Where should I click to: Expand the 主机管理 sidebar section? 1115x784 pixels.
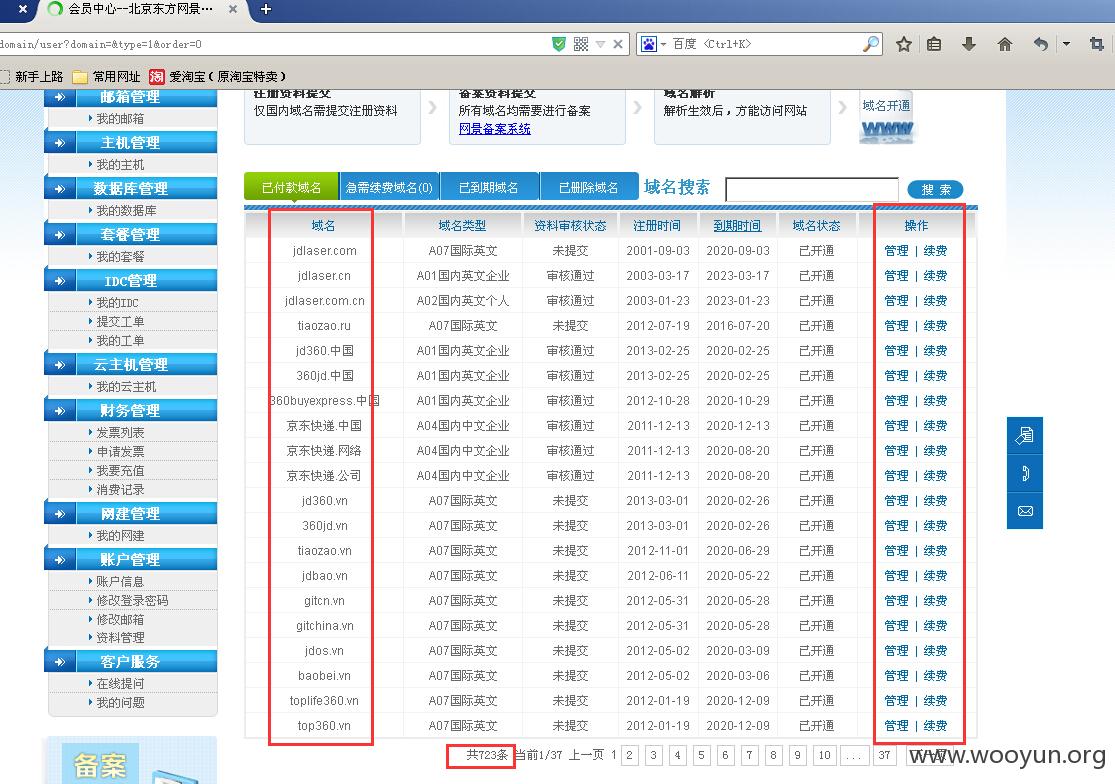point(131,143)
